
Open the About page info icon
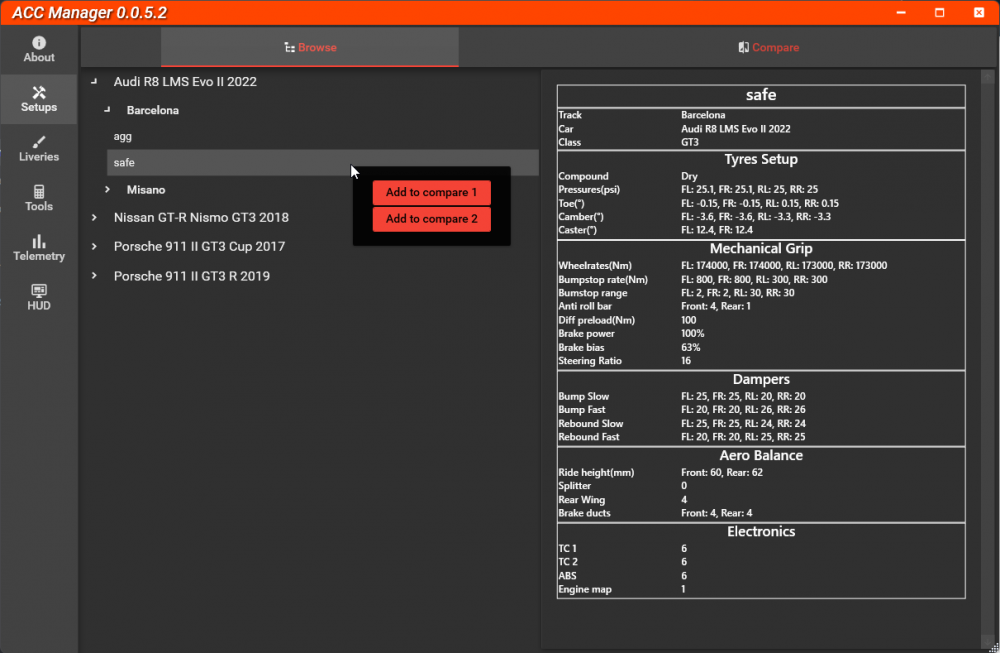click(x=39, y=43)
